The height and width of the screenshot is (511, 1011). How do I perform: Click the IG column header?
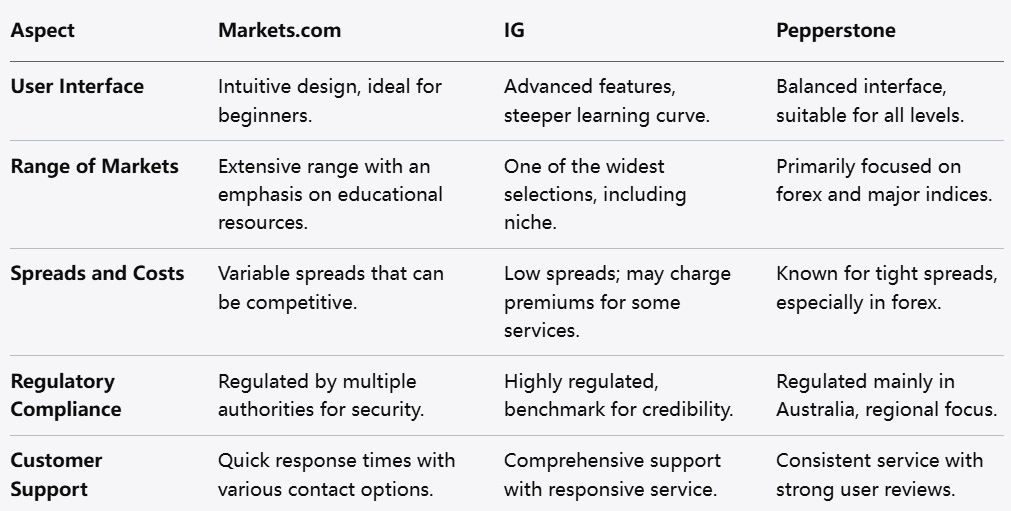tap(514, 30)
